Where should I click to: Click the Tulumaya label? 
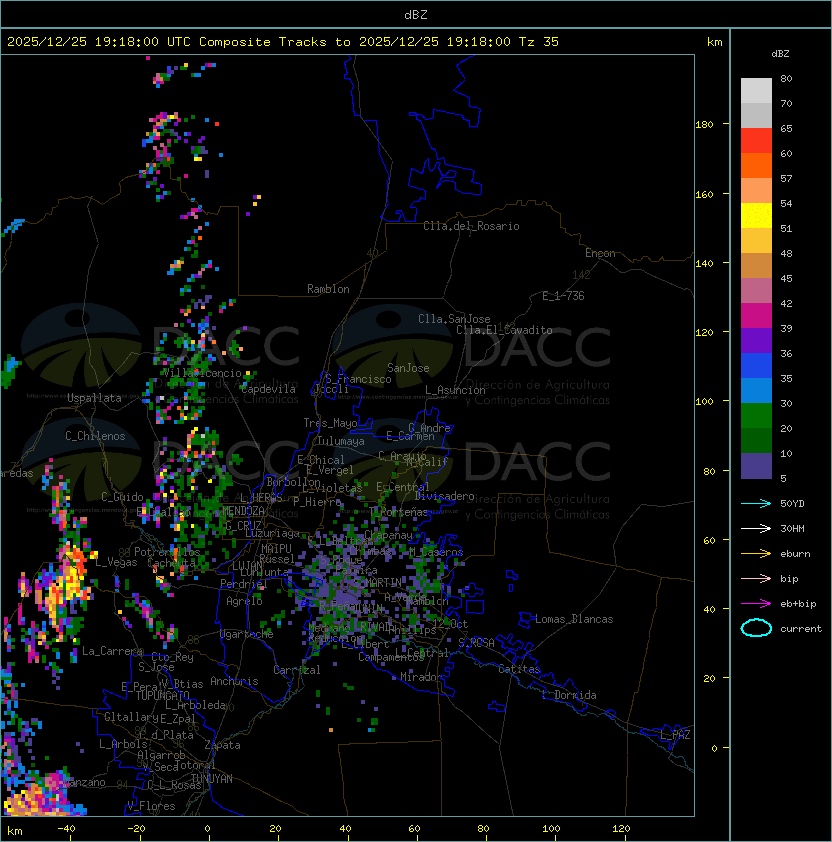tap(341, 441)
